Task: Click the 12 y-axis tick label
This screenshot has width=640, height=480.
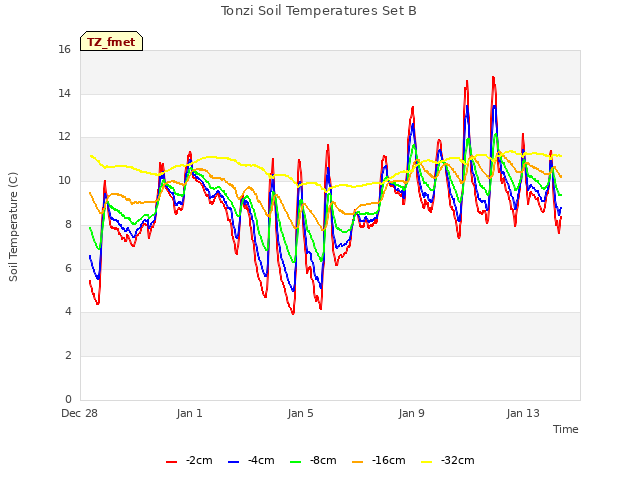Action: [64, 137]
